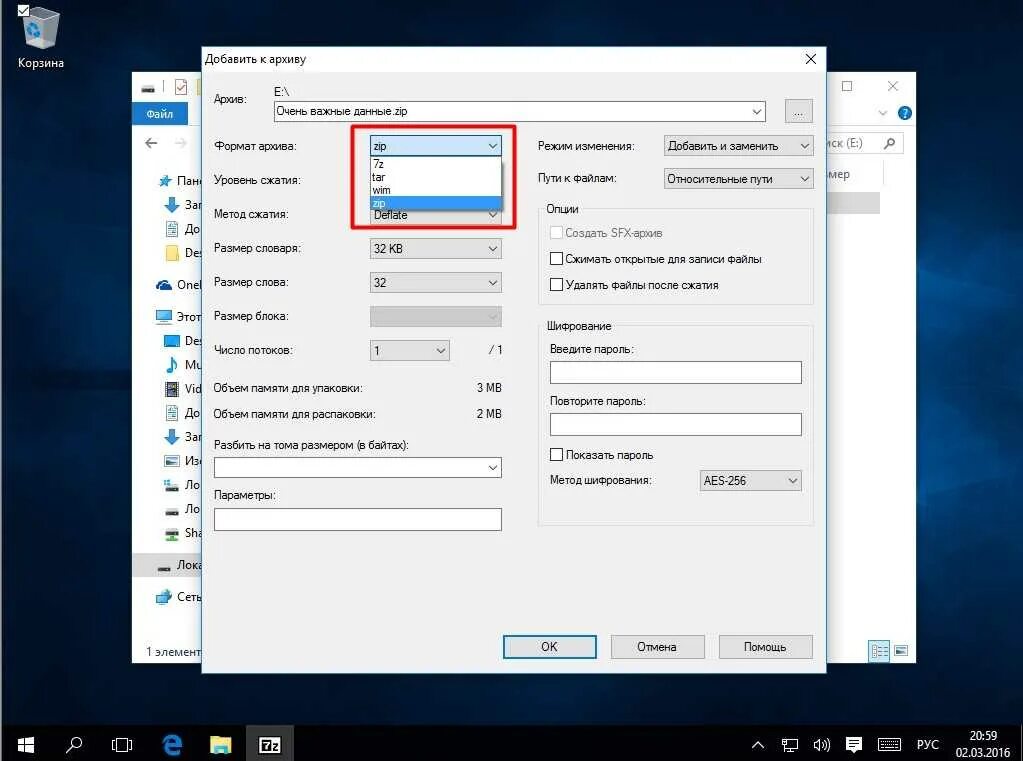Select OneDrive in Explorer sidebar
Image resolution: width=1023 pixels, height=761 pixels.
pyautogui.click(x=177, y=285)
